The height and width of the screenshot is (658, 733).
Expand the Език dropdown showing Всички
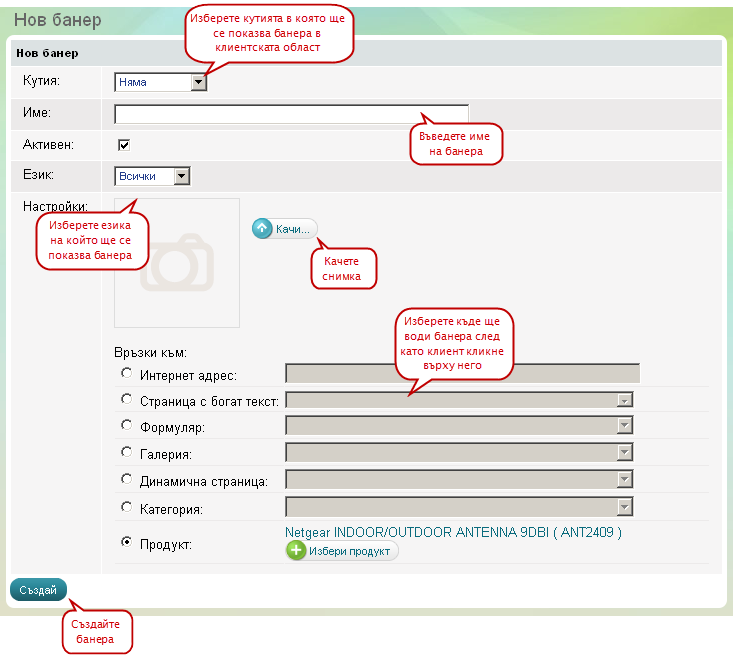coord(152,177)
